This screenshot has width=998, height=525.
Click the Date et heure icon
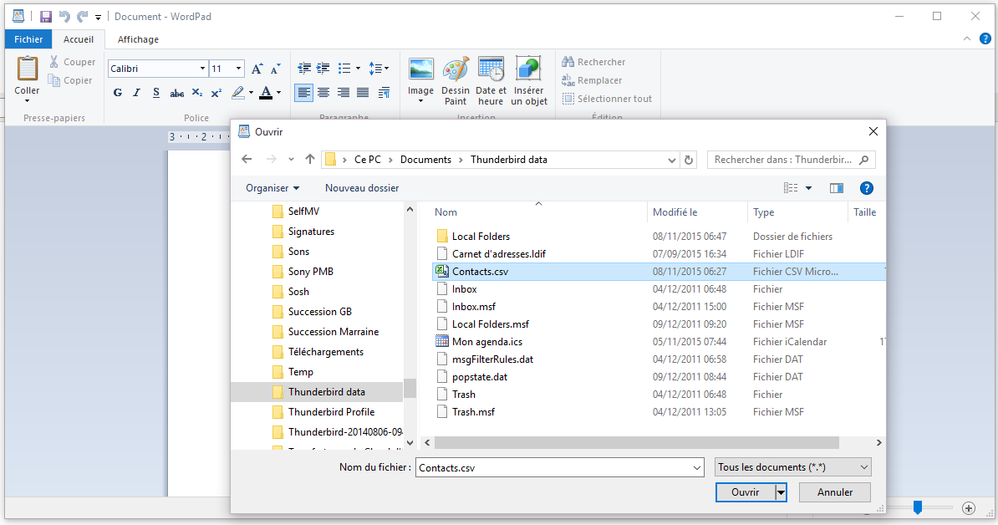click(x=491, y=72)
